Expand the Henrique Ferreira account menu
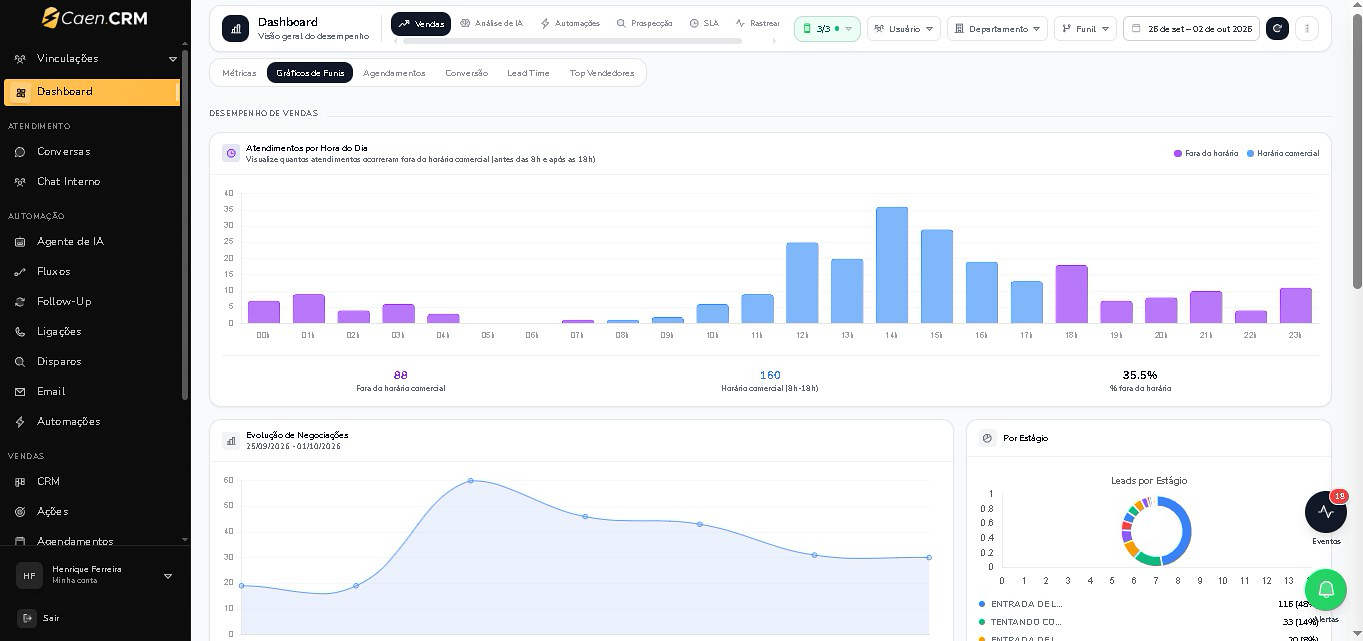This screenshot has width=1363, height=641. pyautogui.click(x=168, y=576)
